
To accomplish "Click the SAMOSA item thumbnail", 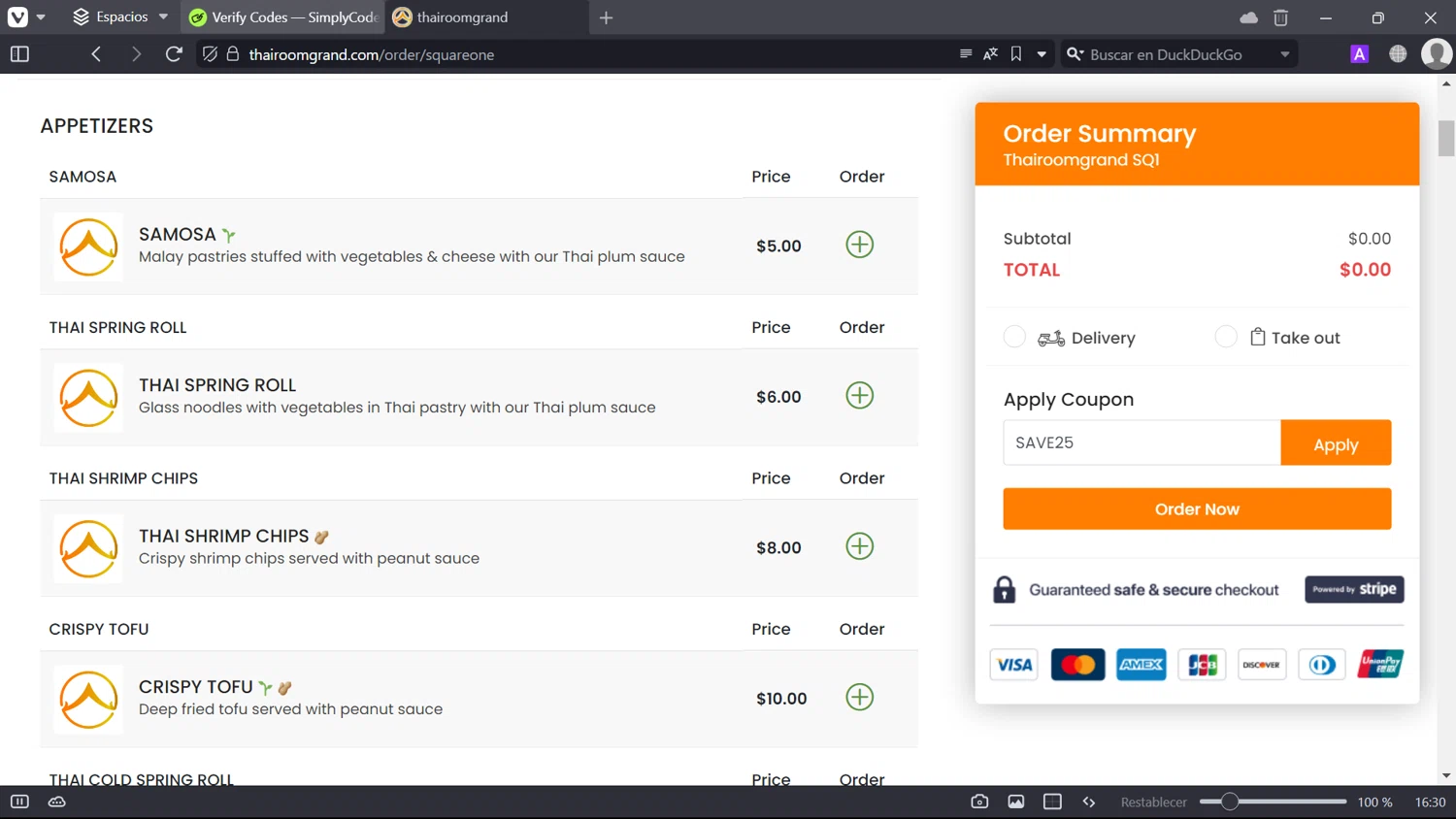I will [x=88, y=246].
